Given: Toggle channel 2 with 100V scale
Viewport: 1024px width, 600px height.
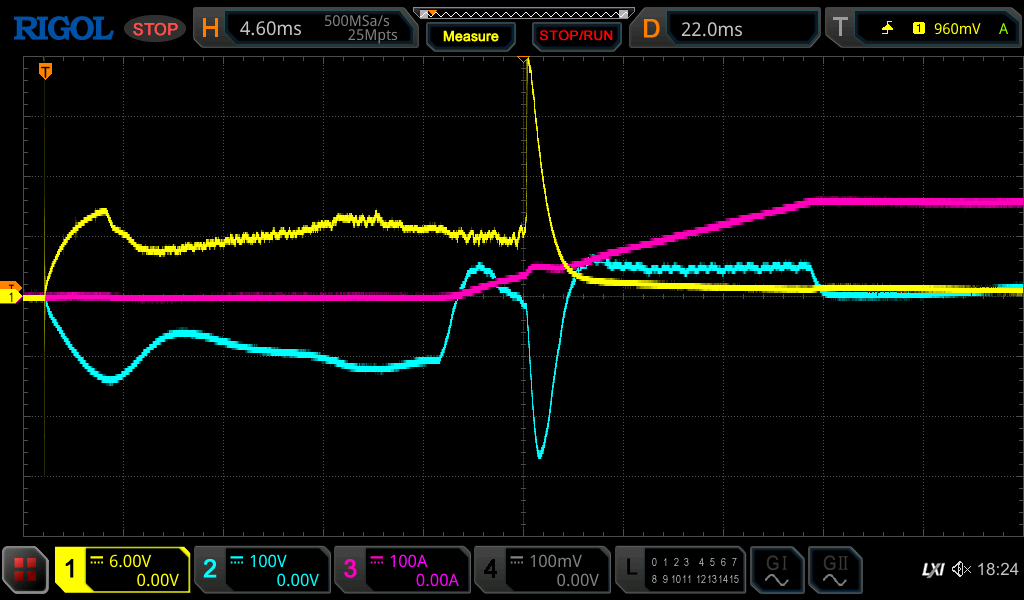Looking at the screenshot, I should click(x=261, y=570).
